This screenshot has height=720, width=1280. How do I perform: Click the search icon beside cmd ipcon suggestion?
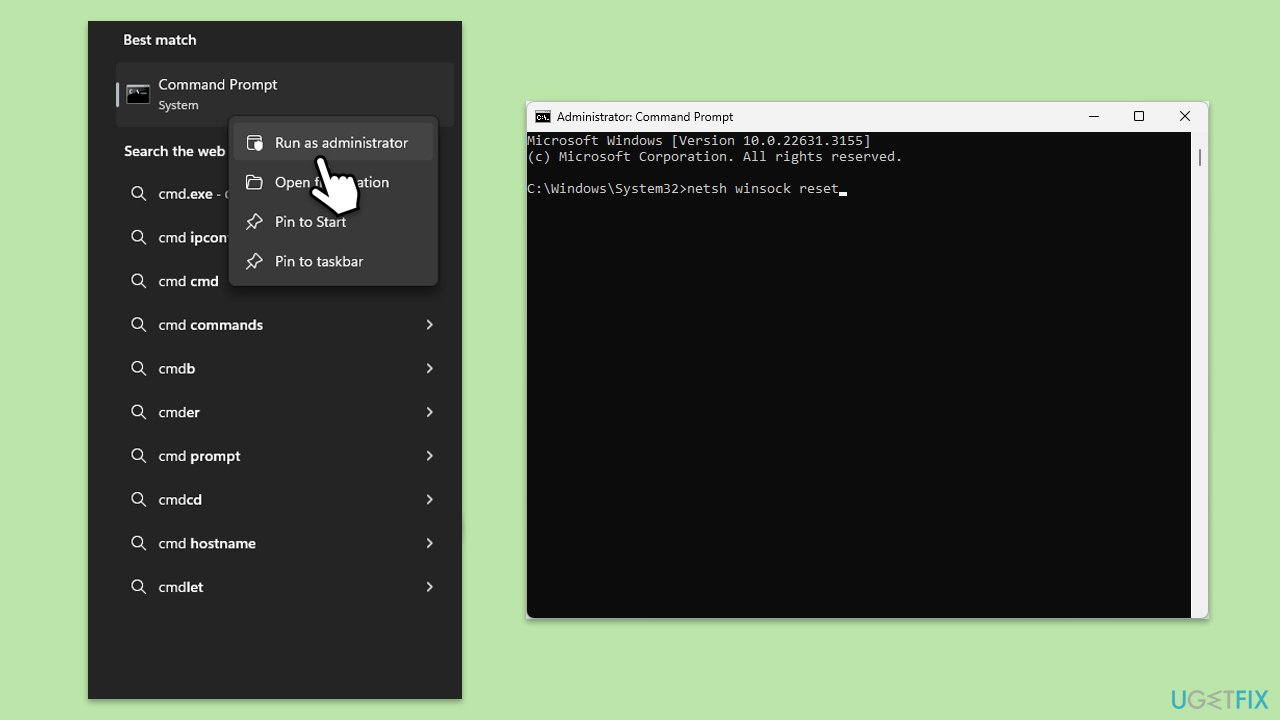click(x=139, y=237)
